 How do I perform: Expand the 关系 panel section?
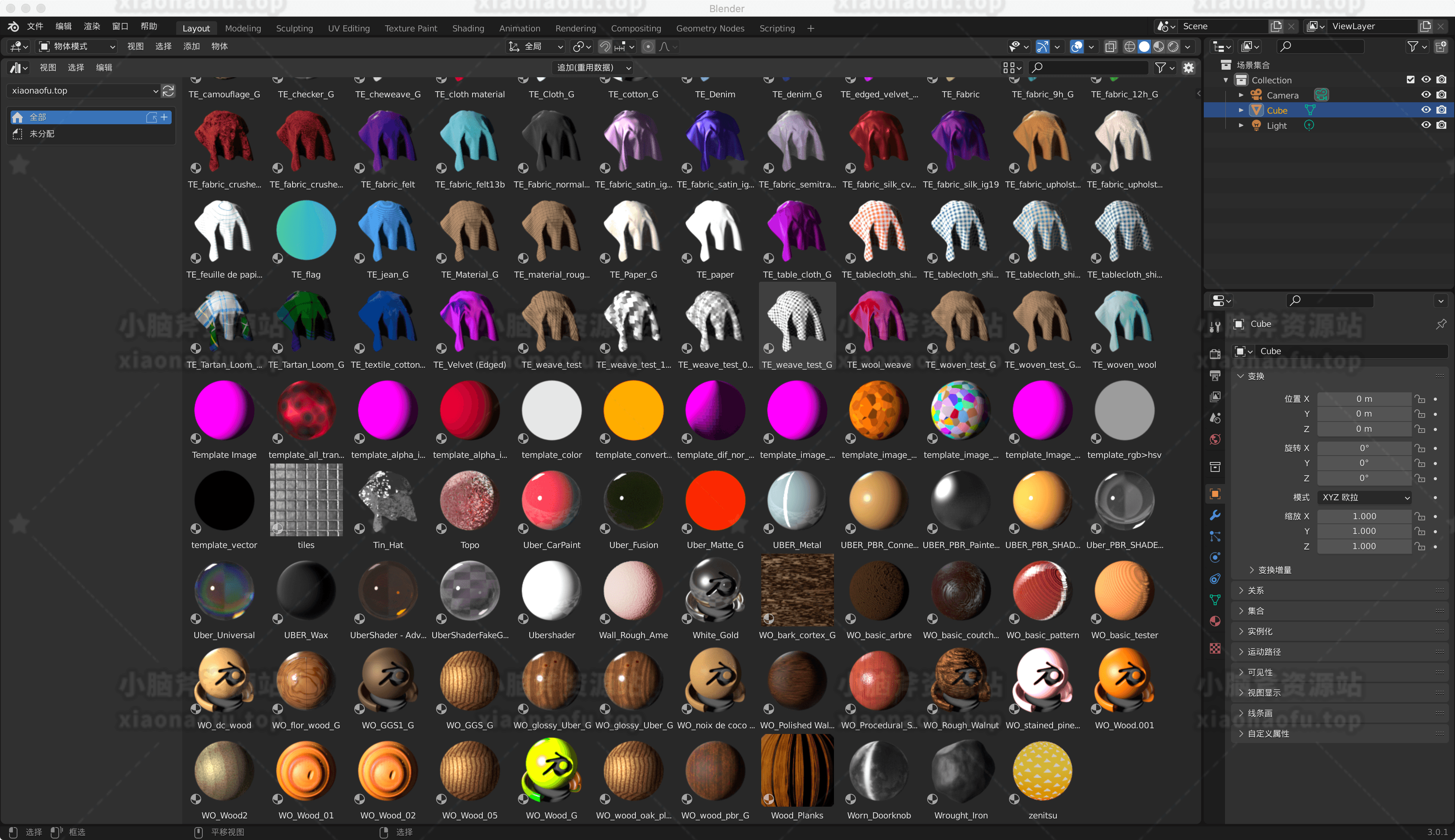[x=1256, y=590]
